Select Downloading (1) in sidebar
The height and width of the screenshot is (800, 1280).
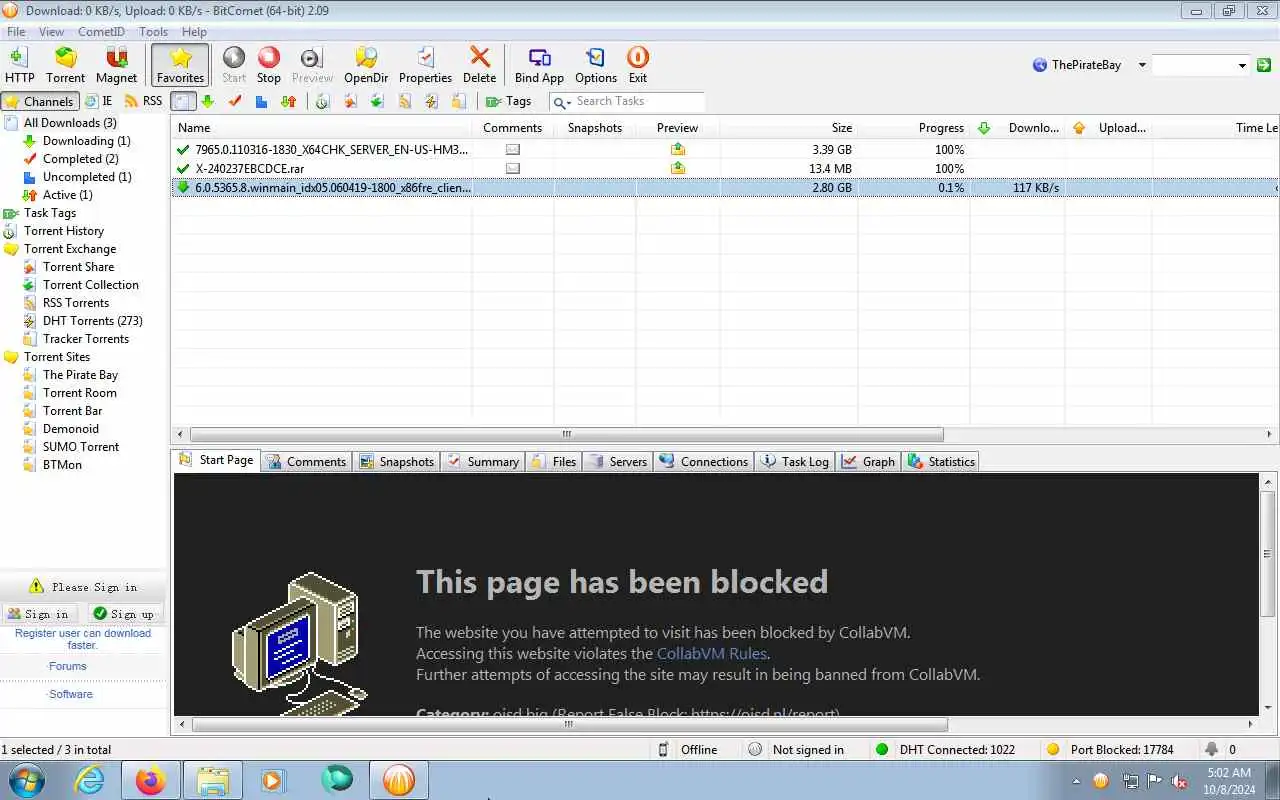pos(86,141)
